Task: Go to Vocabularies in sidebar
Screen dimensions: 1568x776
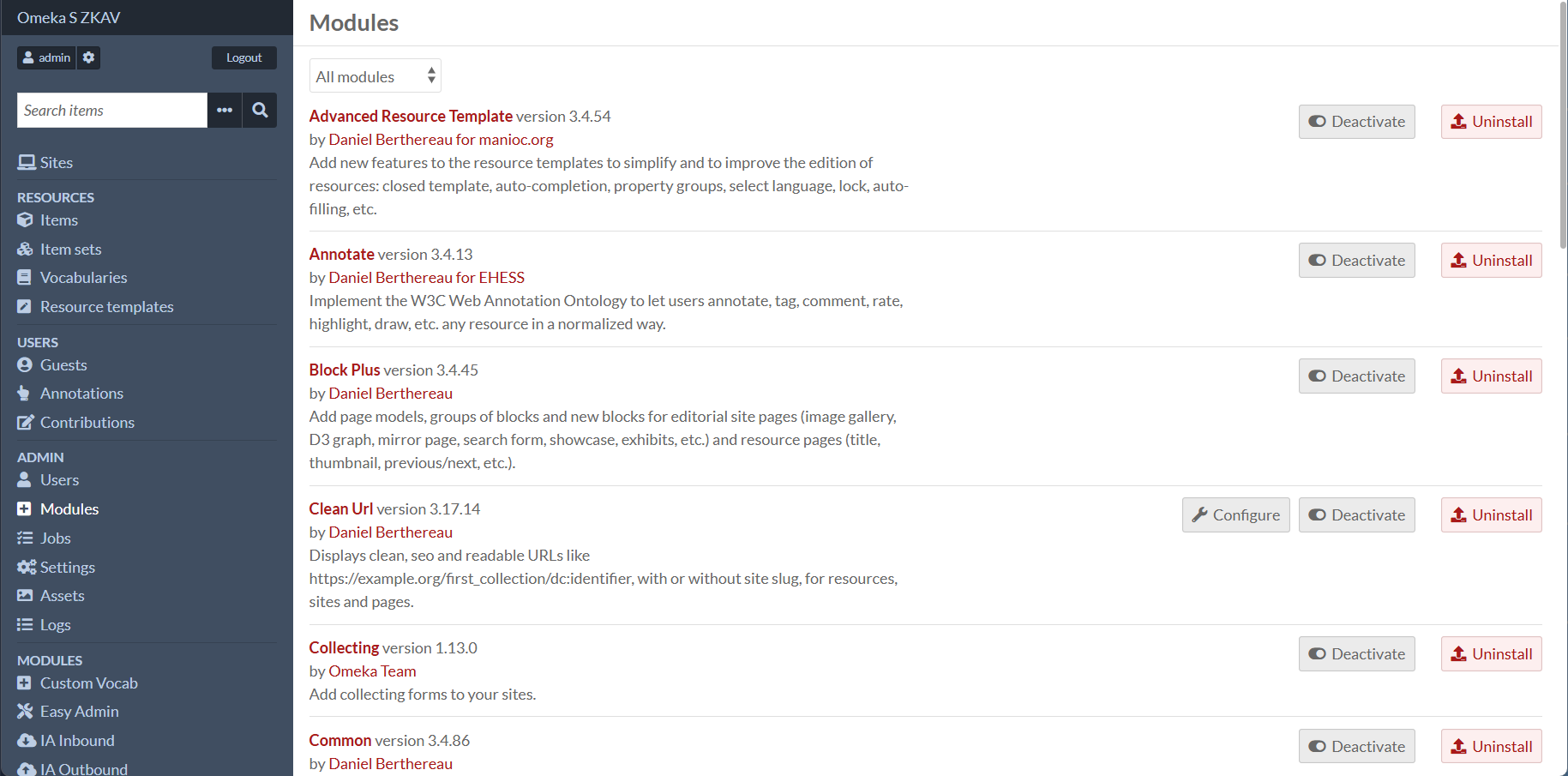Action: click(83, 278)
